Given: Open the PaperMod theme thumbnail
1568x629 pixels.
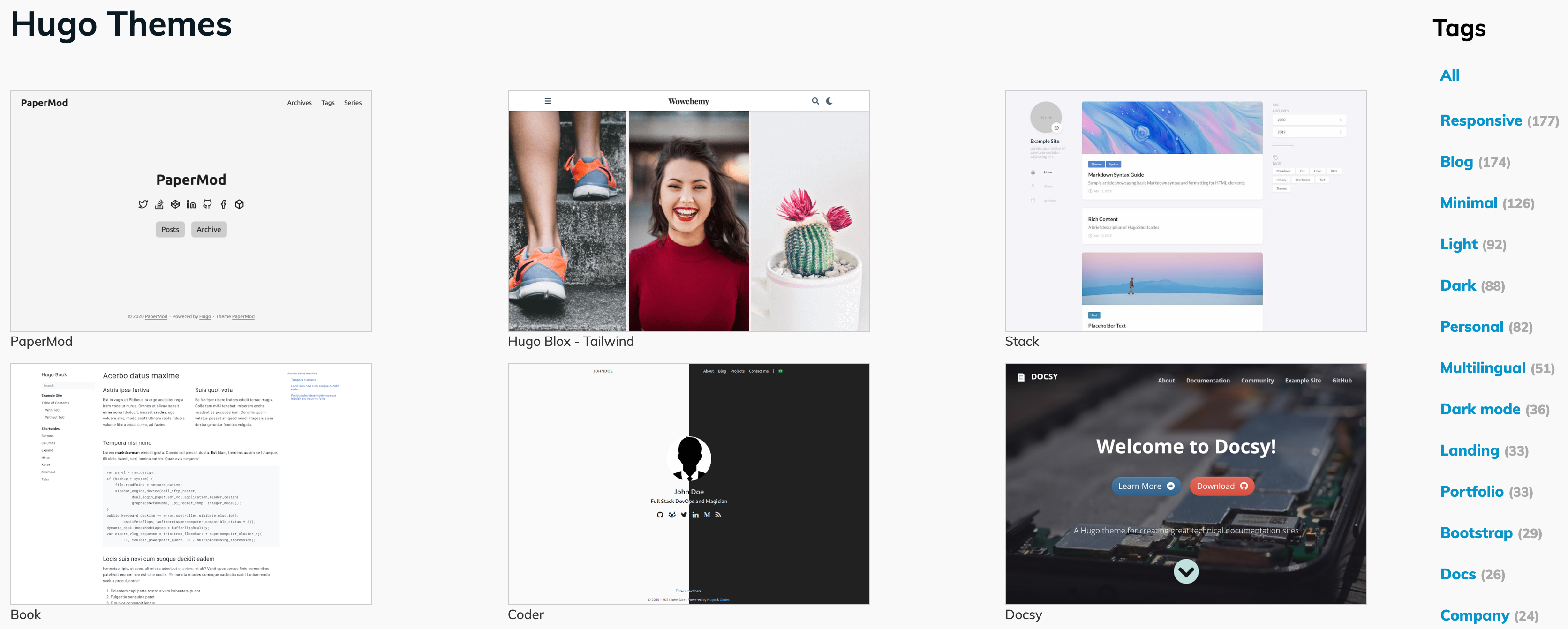Looking at the screenshot, I should (x=191, y=210).
